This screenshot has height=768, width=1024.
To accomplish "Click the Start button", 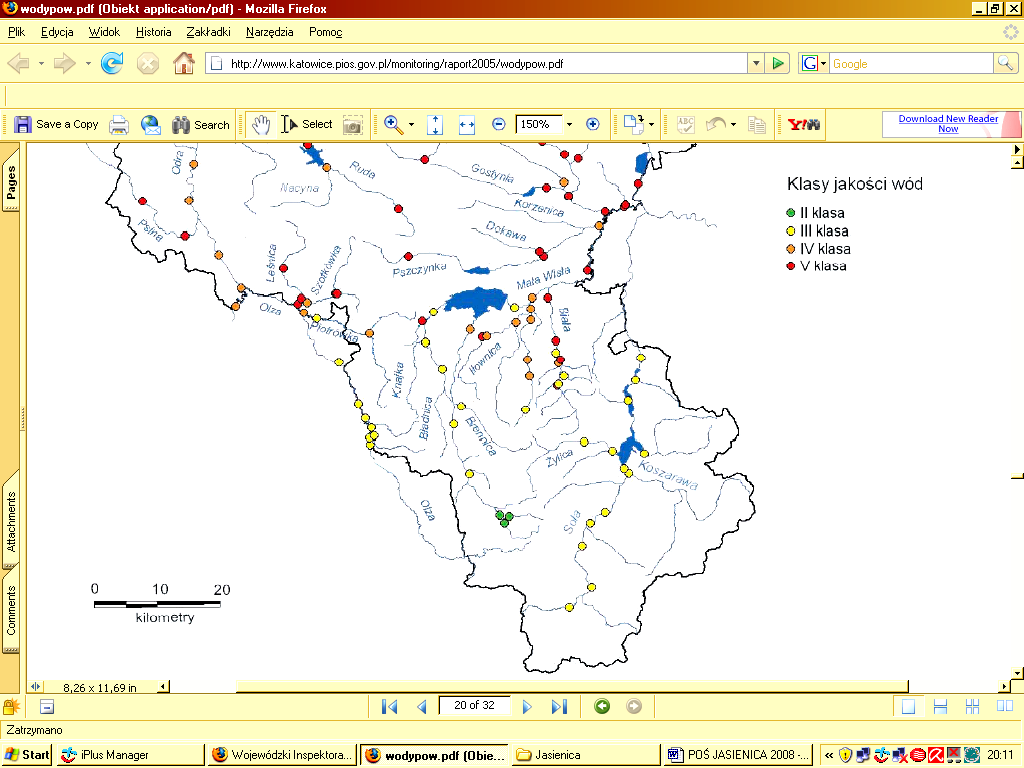I will pyautogui.click(x=27, y=755).
